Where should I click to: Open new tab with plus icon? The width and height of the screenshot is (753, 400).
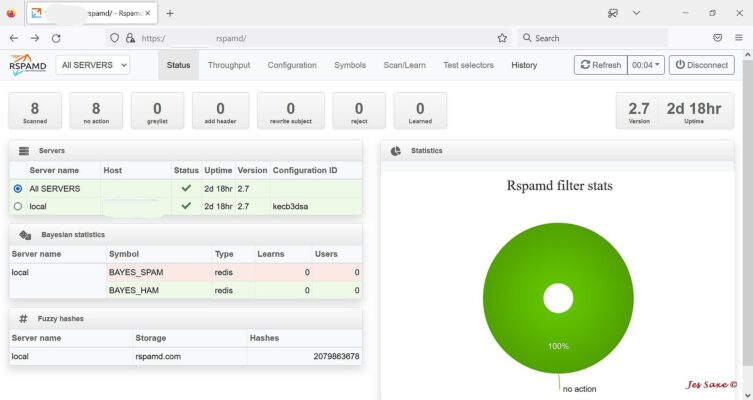tap(170, 13)
